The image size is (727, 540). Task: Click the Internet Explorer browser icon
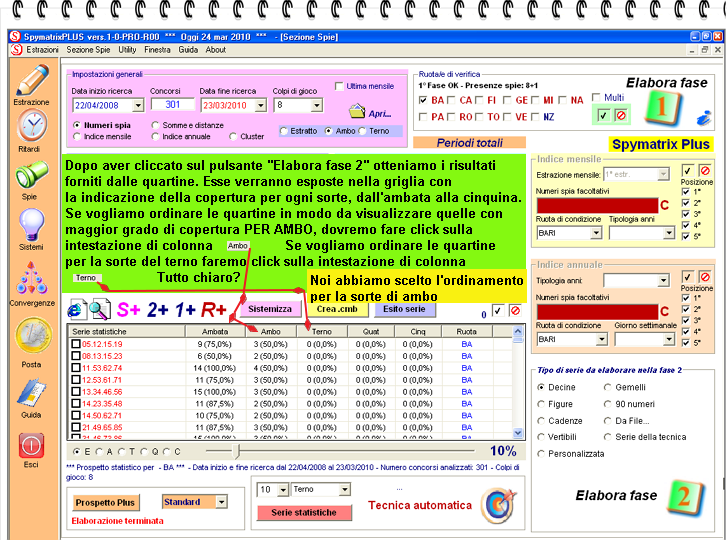click(x=76, y=309)
